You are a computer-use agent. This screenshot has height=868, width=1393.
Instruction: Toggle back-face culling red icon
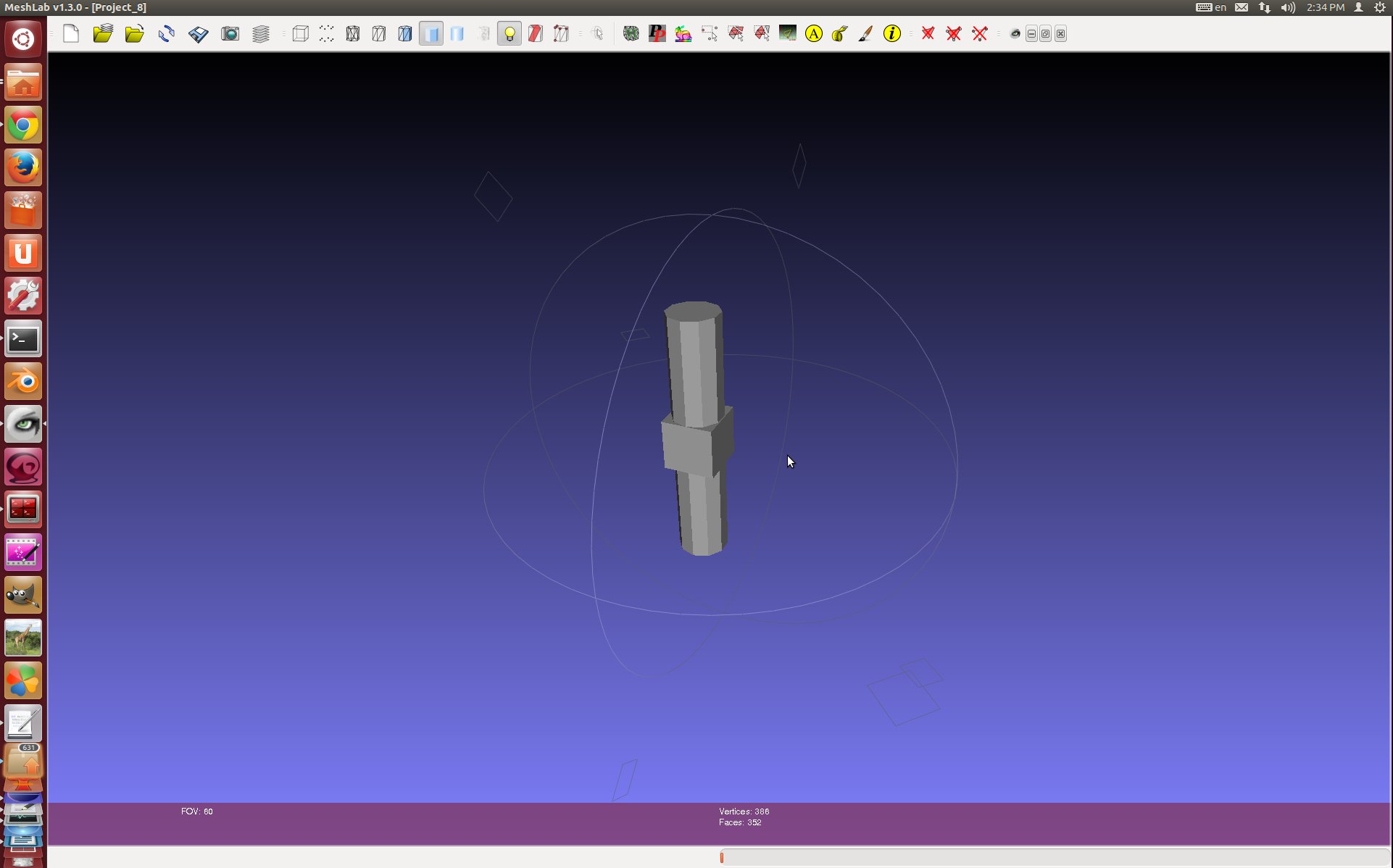click(536, 33)
